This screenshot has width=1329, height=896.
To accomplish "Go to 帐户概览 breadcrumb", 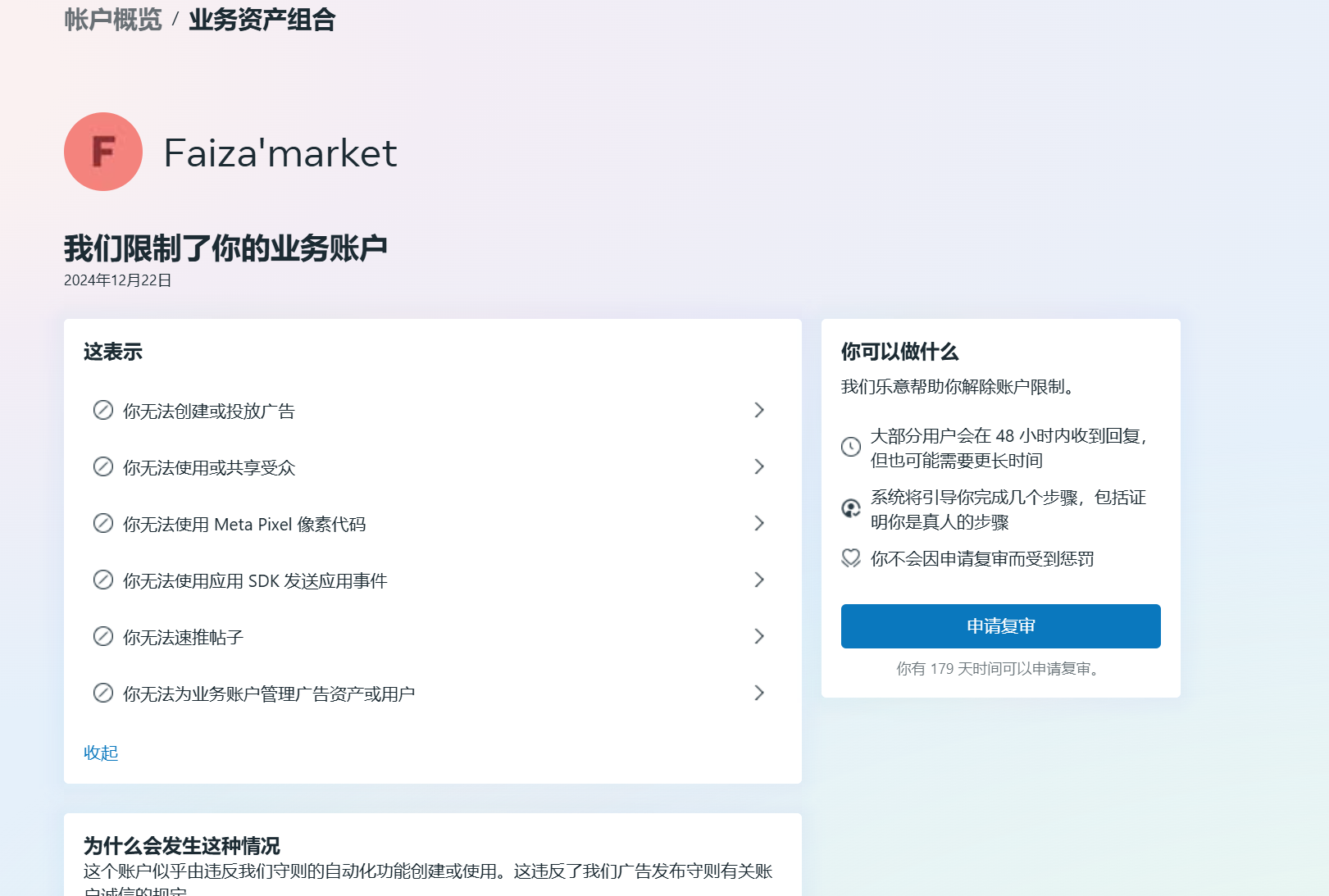I will pos(113,20).
